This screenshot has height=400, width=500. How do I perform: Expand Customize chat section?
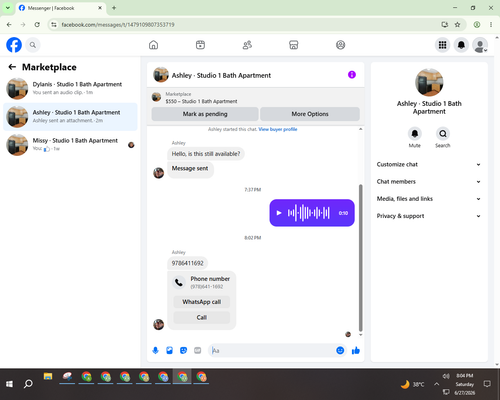[x=429, y=164]
